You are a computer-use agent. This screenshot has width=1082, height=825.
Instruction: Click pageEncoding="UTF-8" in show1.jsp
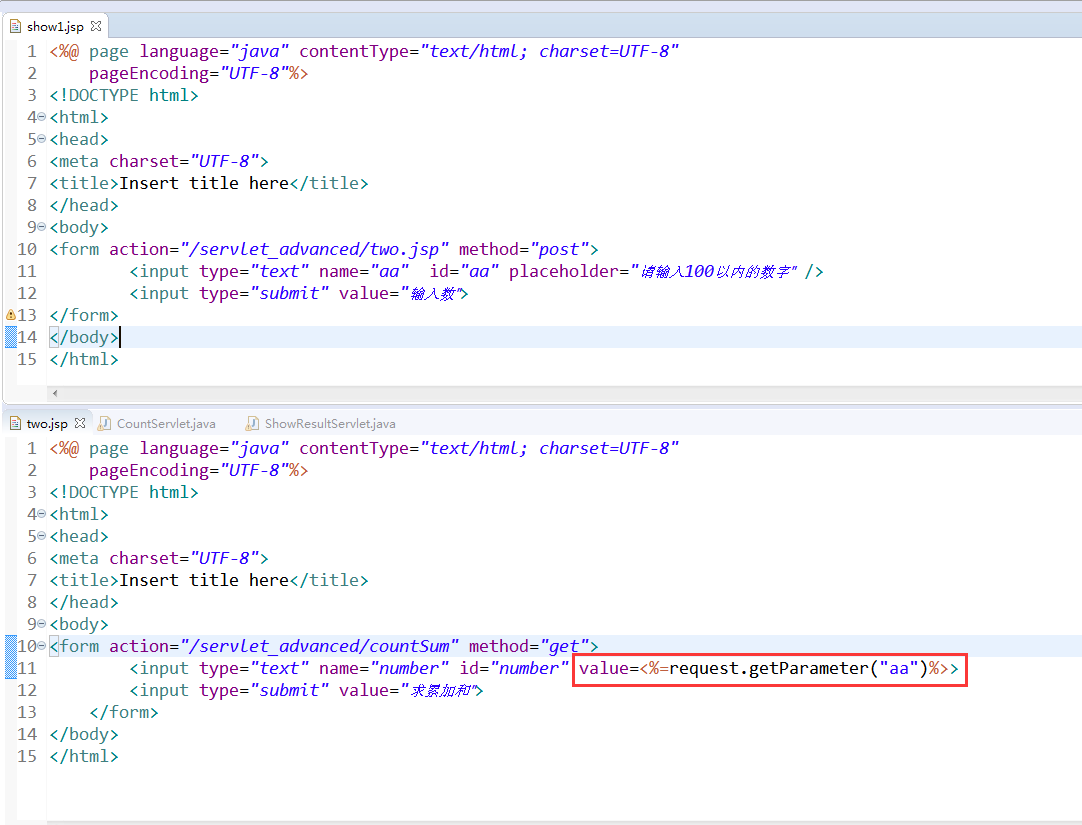(x=188, y=73)
